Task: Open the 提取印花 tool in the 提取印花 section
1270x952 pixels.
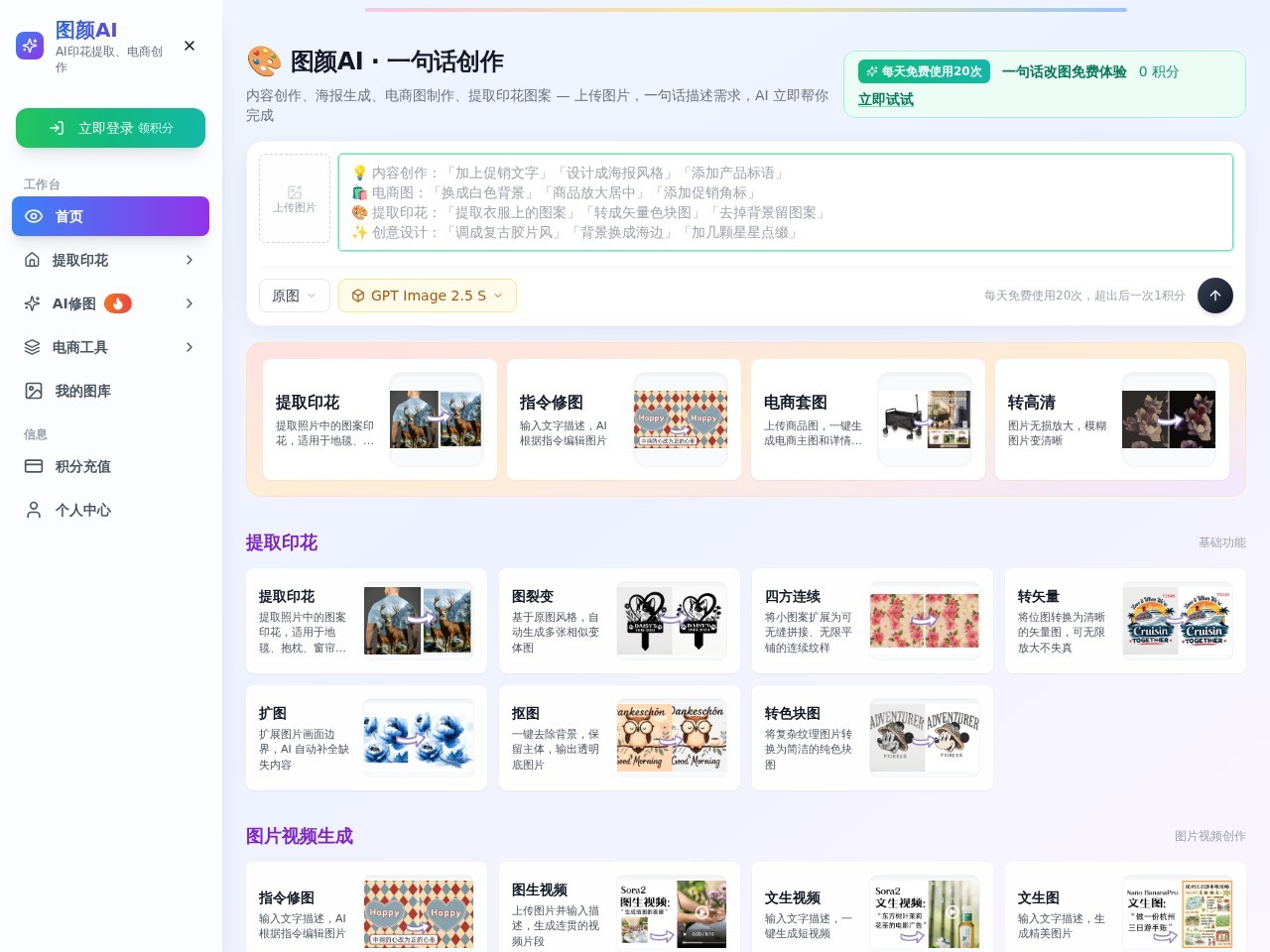Action: coord(366,621)
